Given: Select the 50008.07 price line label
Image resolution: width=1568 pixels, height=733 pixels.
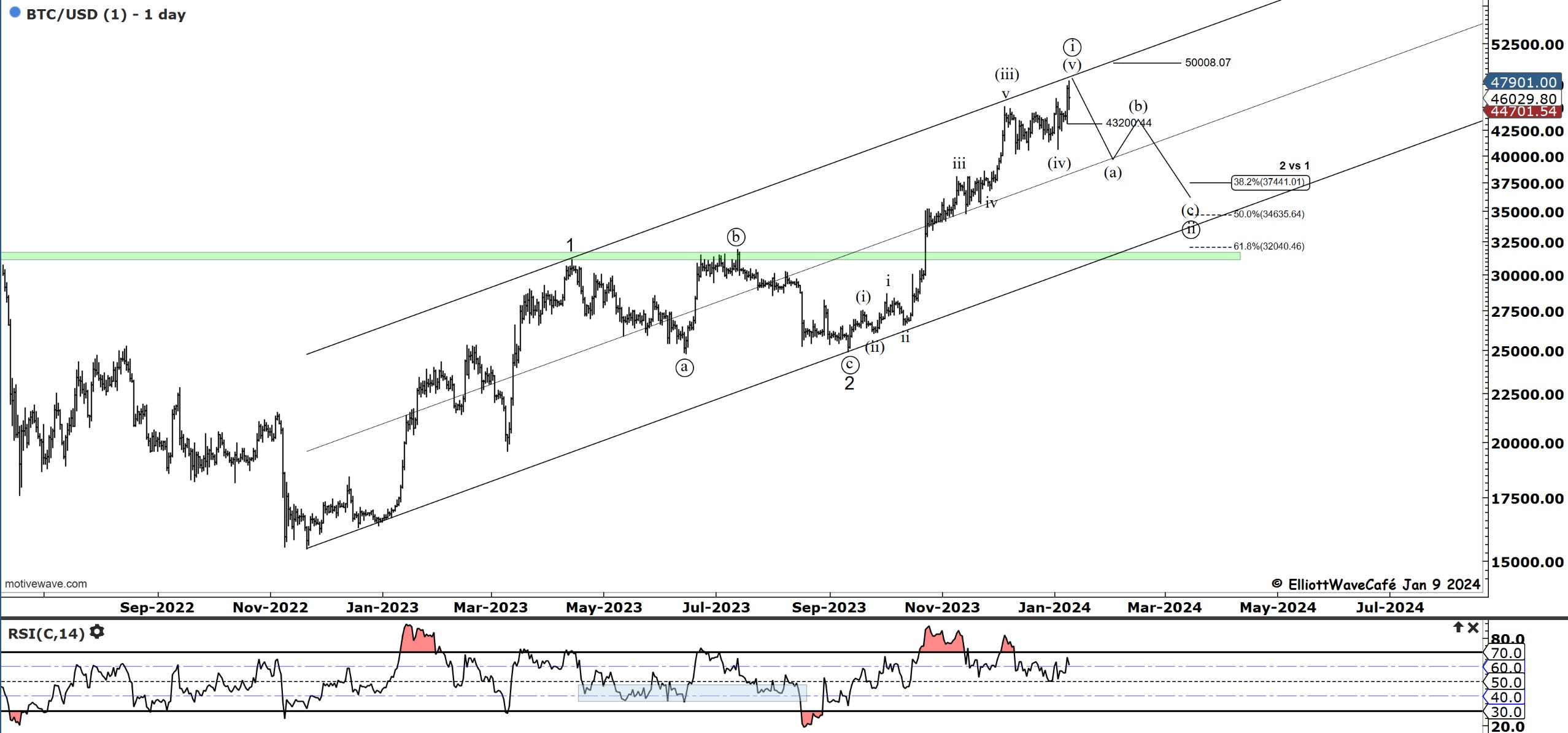Looking at the screenshot, I should (1208, 63).
